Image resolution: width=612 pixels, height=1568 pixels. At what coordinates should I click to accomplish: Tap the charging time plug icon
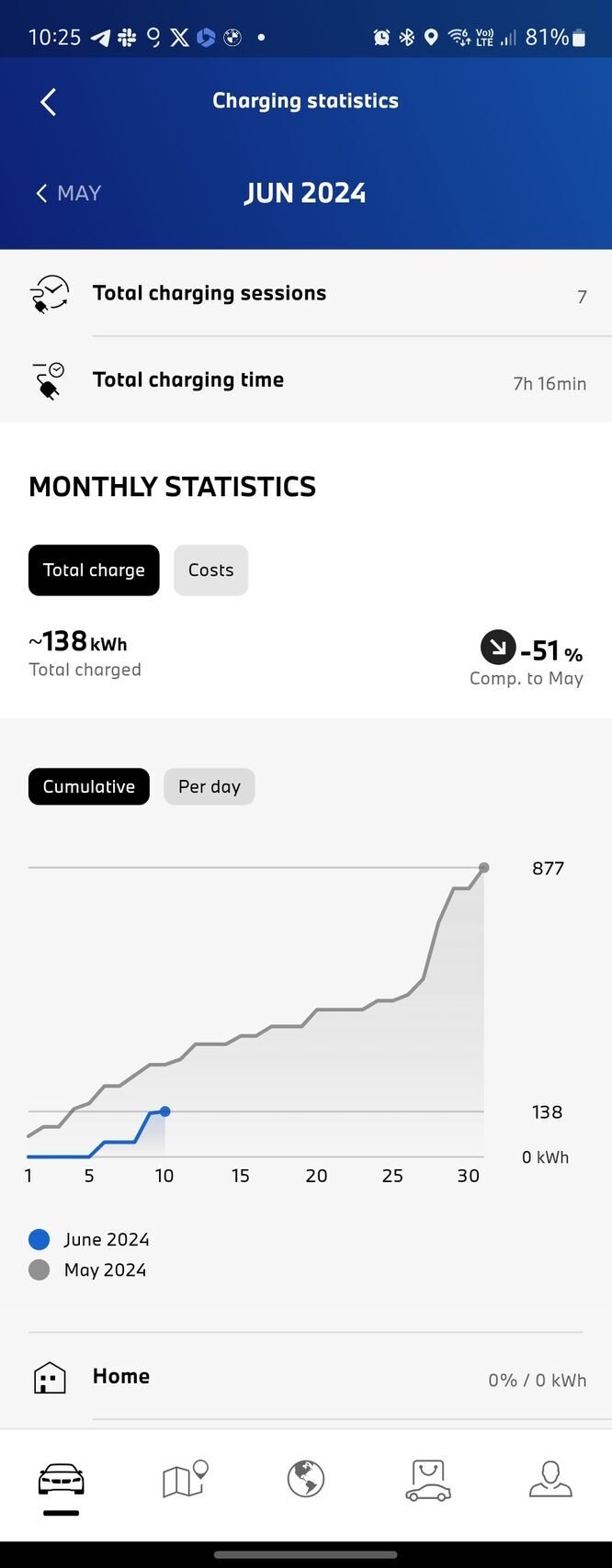coord(50,381)
